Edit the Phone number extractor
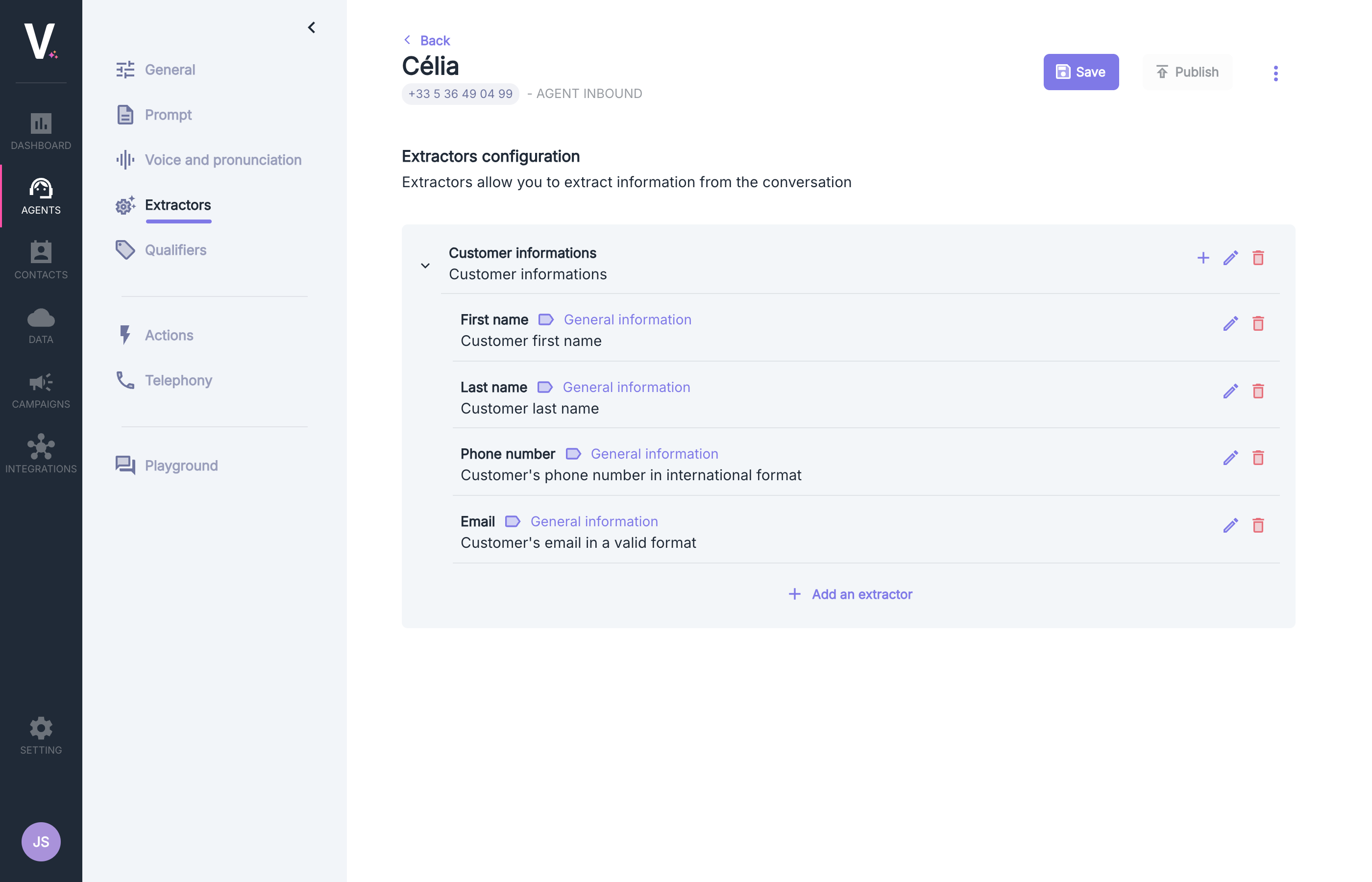The height and width of the screenshot is (882, 1372). 1230,458
